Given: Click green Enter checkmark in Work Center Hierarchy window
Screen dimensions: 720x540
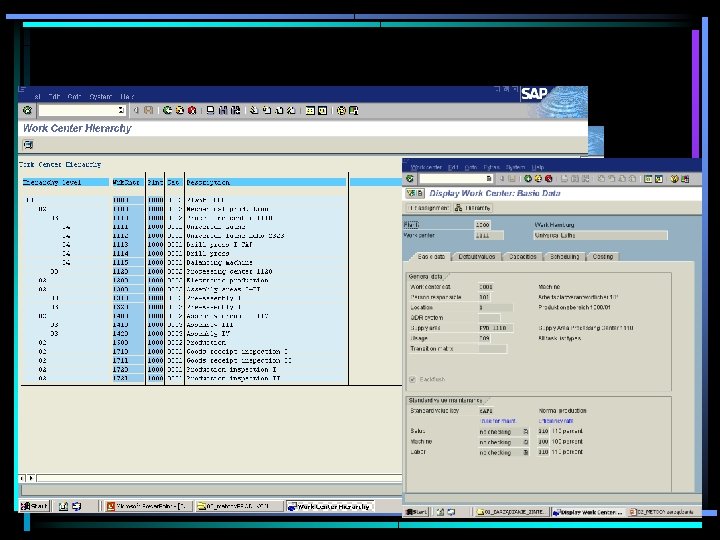Looking at the screenshot, I should pos(27,110).
